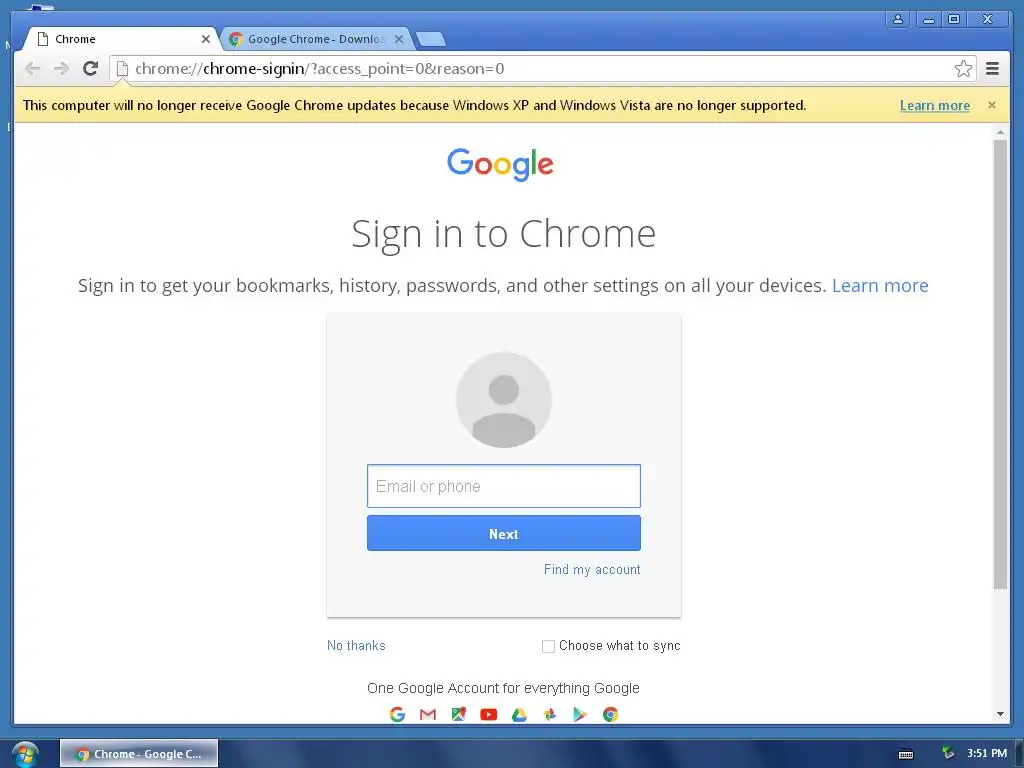Open the Find my account link

pos(592,569)
